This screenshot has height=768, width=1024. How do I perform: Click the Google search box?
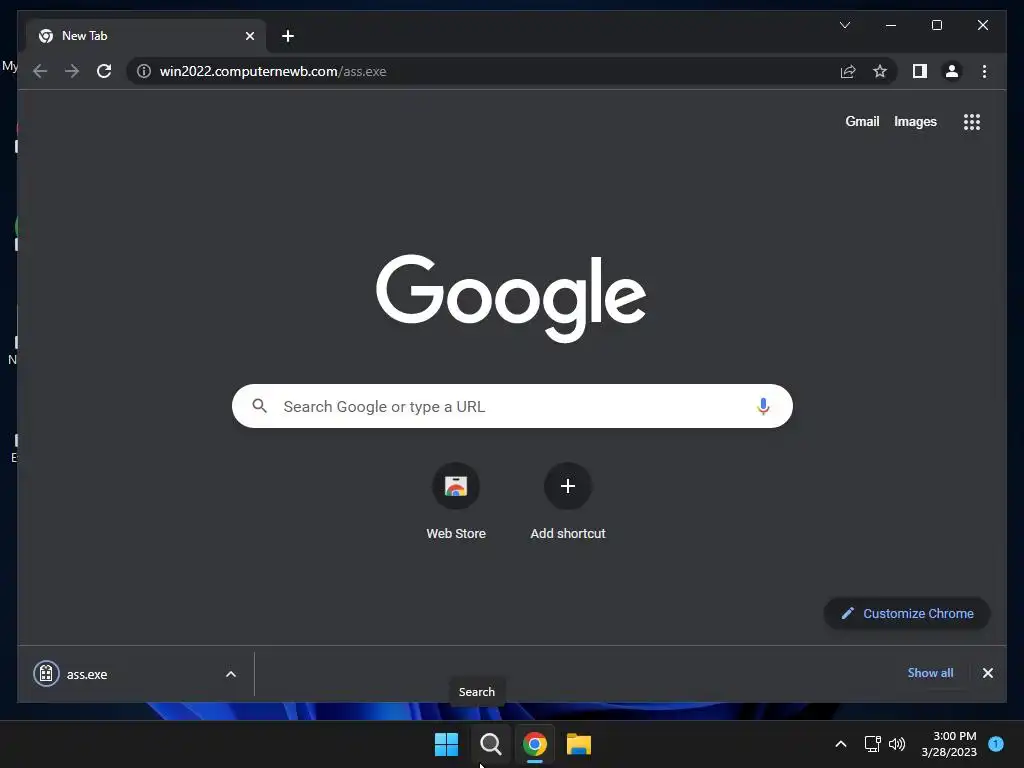(512, 406)
